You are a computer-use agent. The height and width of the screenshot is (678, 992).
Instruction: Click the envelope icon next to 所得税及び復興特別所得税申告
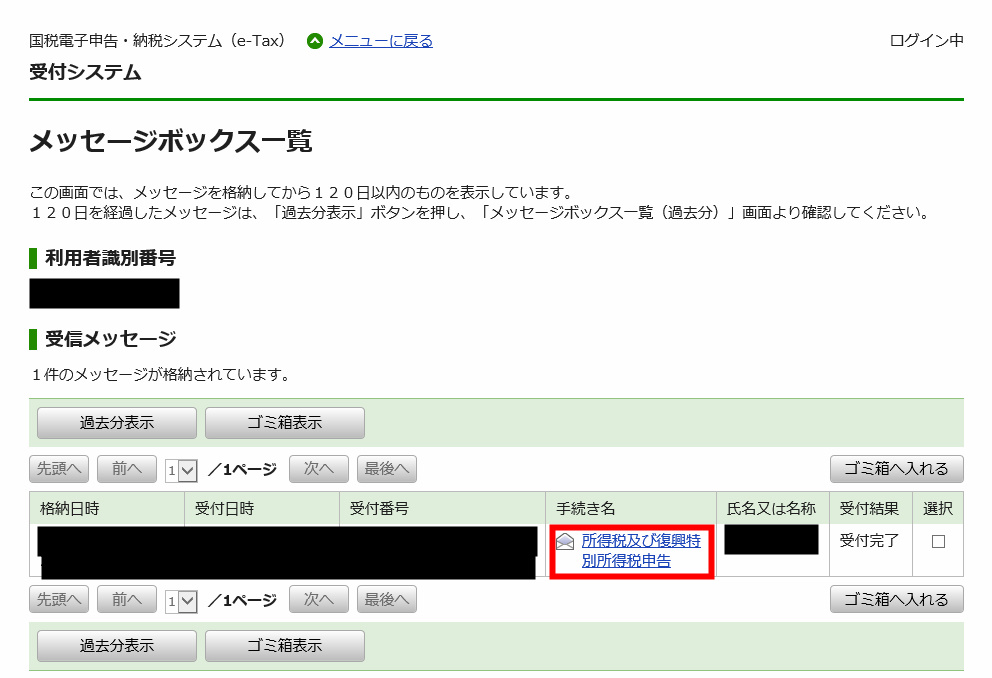[x=565, y=541]
